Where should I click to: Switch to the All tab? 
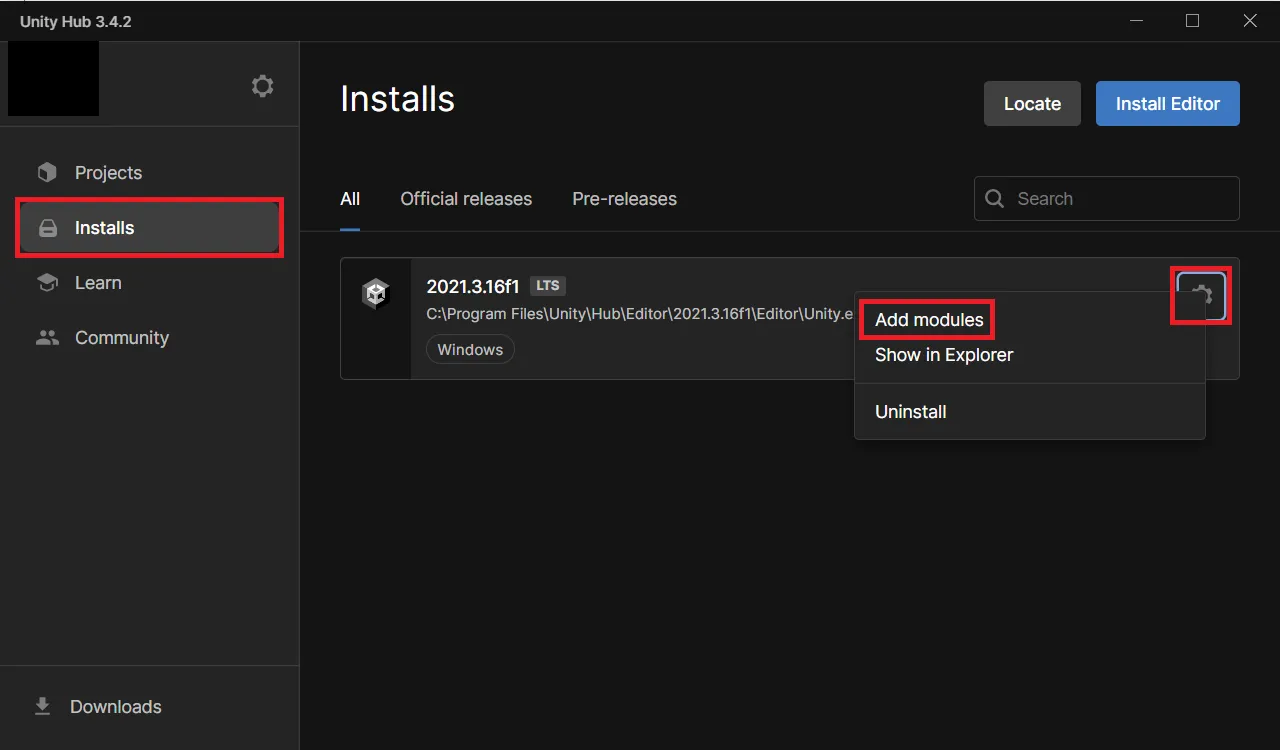[350, 199]
